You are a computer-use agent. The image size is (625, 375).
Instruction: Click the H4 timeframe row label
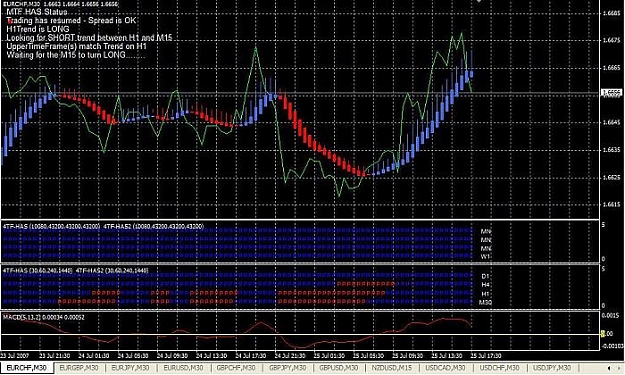[x=485, y=285]
